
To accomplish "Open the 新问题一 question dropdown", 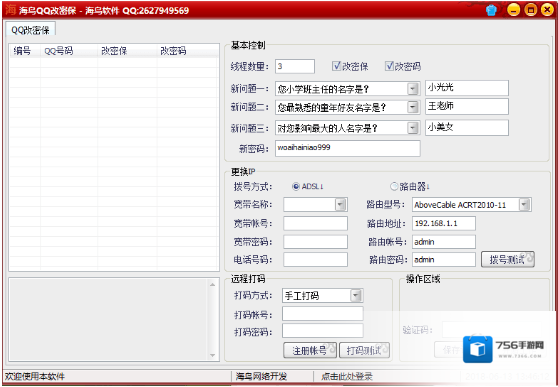I will (x=412, y=89).
